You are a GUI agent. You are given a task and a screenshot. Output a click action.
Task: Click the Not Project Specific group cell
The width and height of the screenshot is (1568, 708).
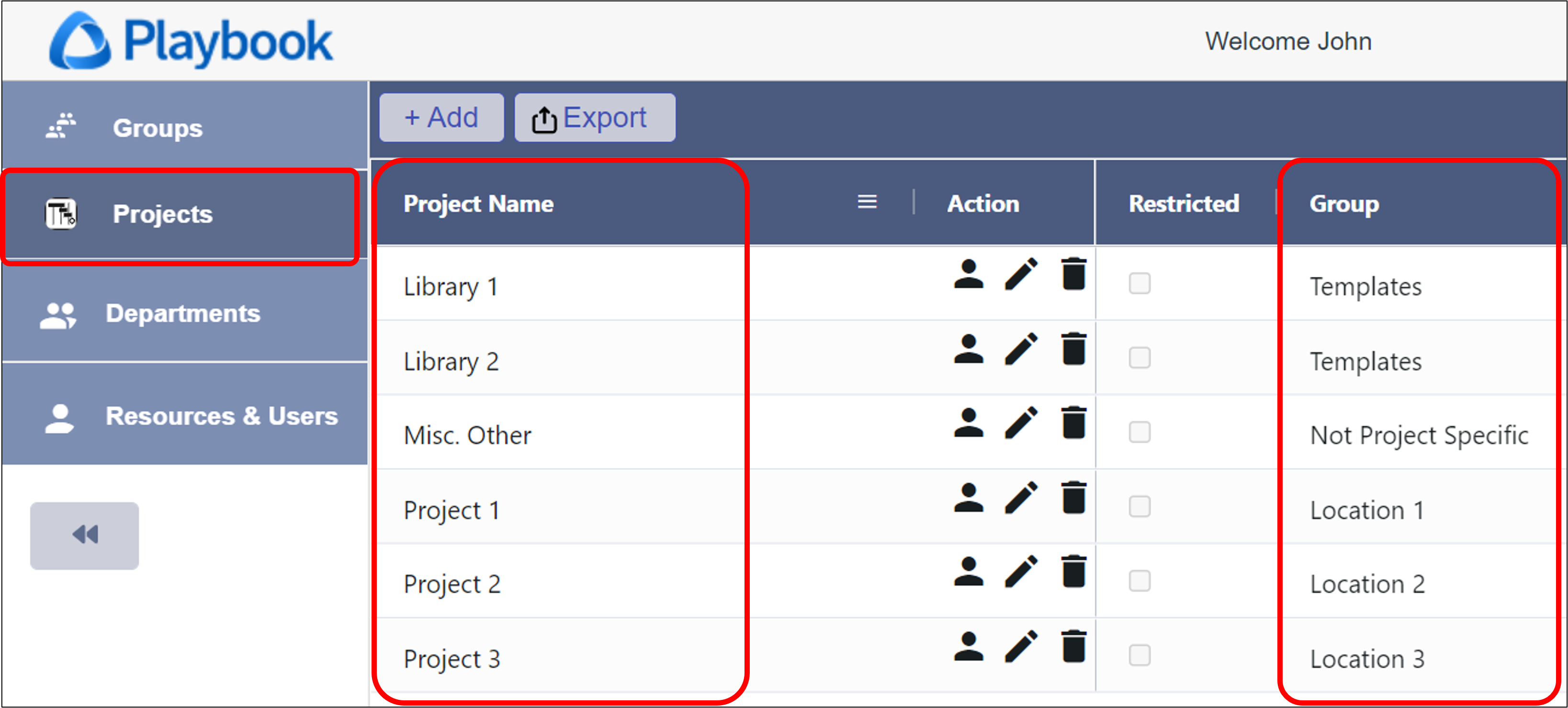pyautogui.click(x=1419, y=435)
